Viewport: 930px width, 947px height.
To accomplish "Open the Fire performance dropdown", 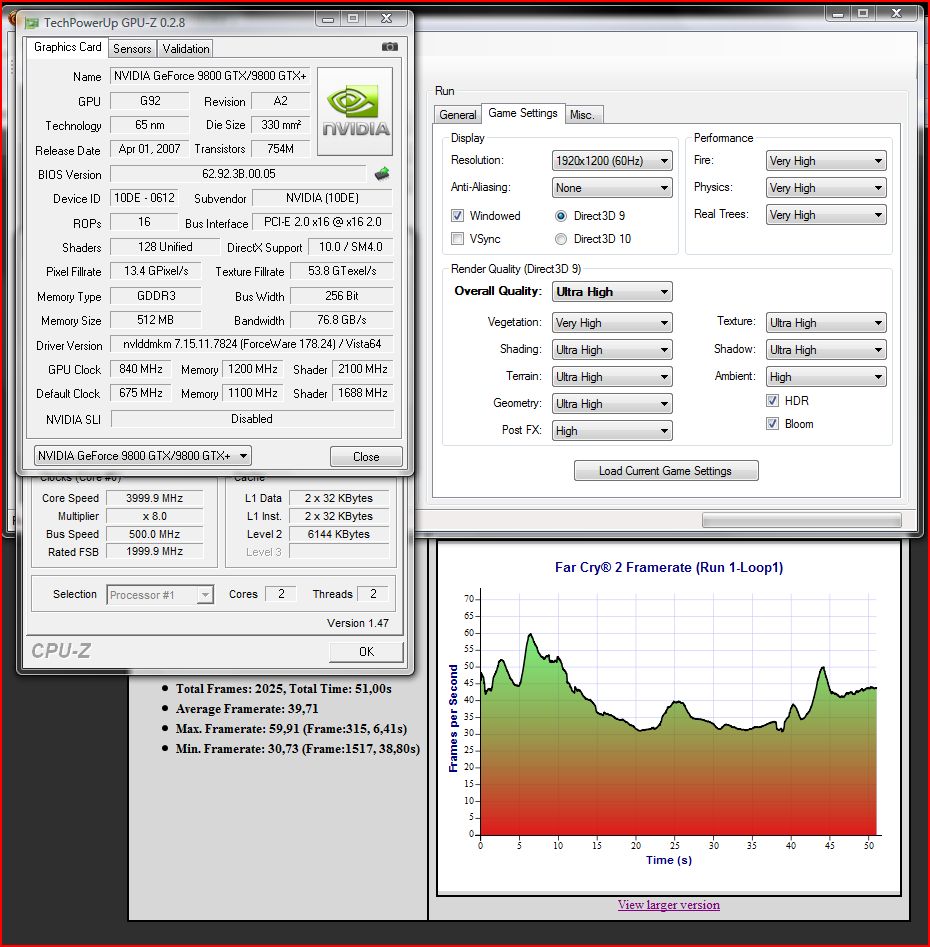I will [826, 161].
